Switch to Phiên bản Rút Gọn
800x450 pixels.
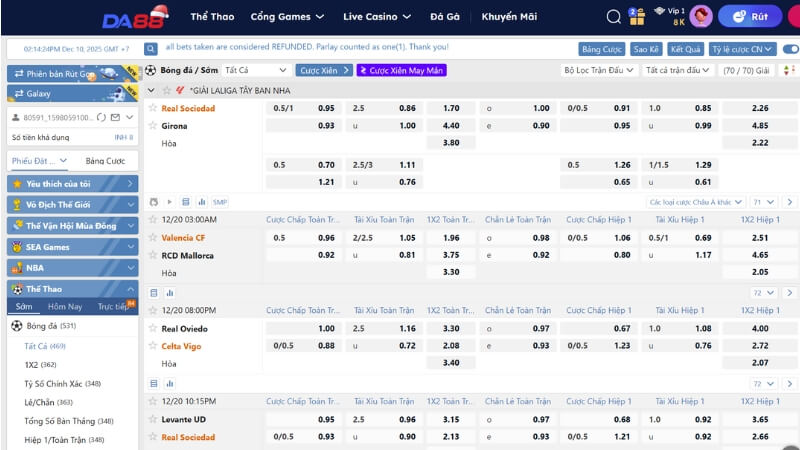[x=72, y=73]
